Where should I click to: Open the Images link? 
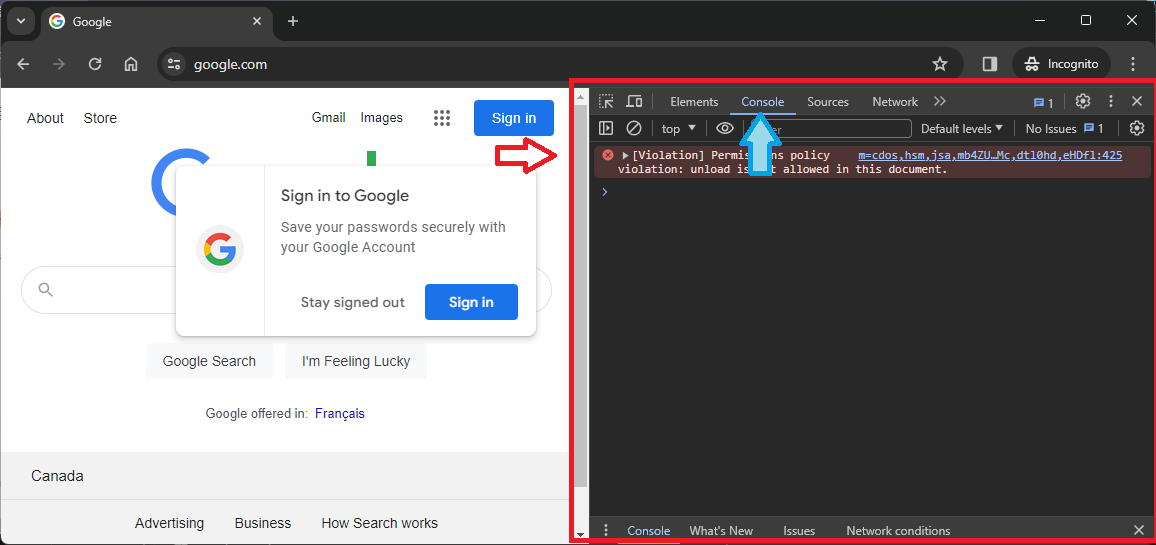pos(382,117)
